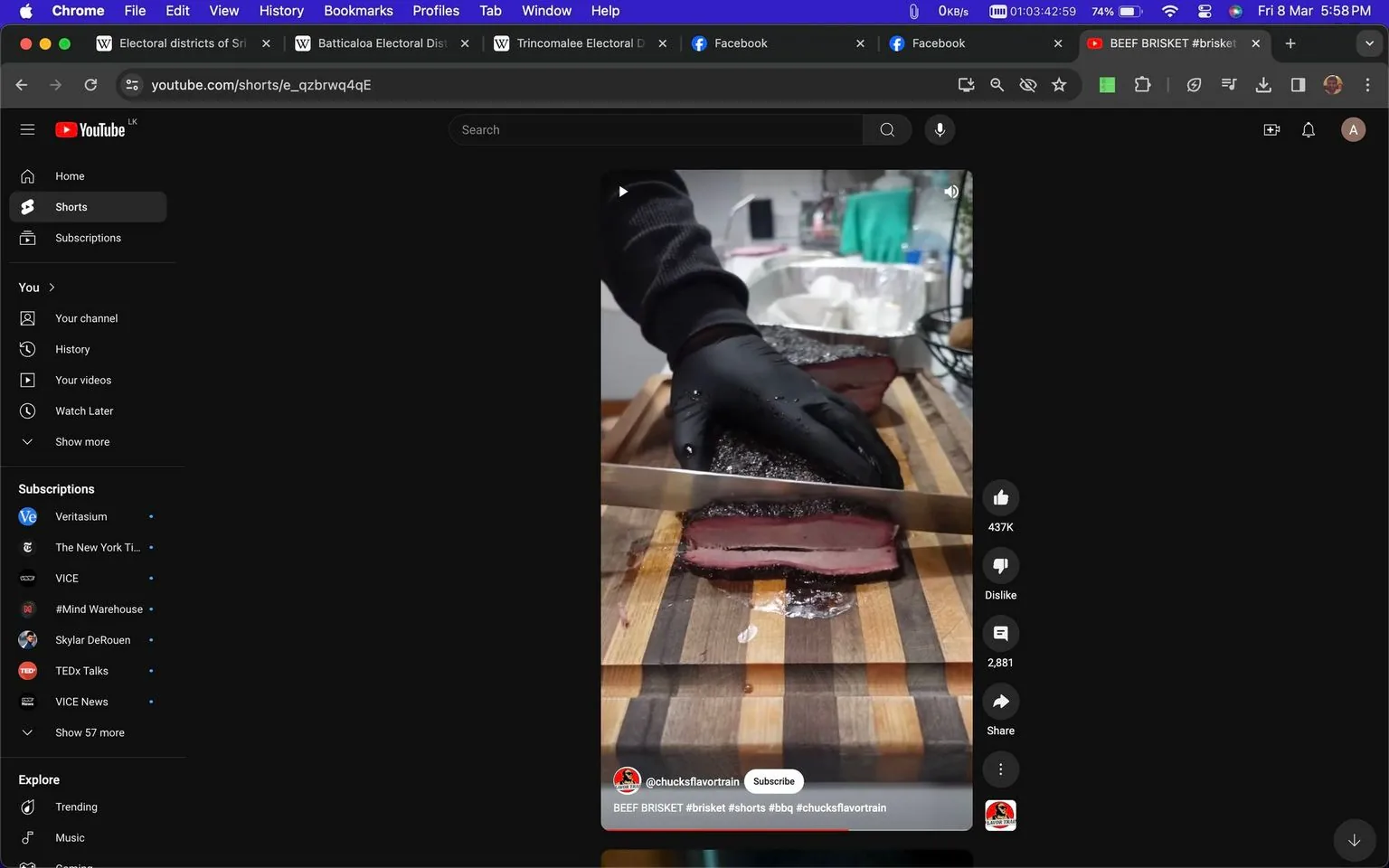Open Watch Later from the sidebar
This screenshot has height=868, width=1389.
pyautogui.click(x=84, y=410)
